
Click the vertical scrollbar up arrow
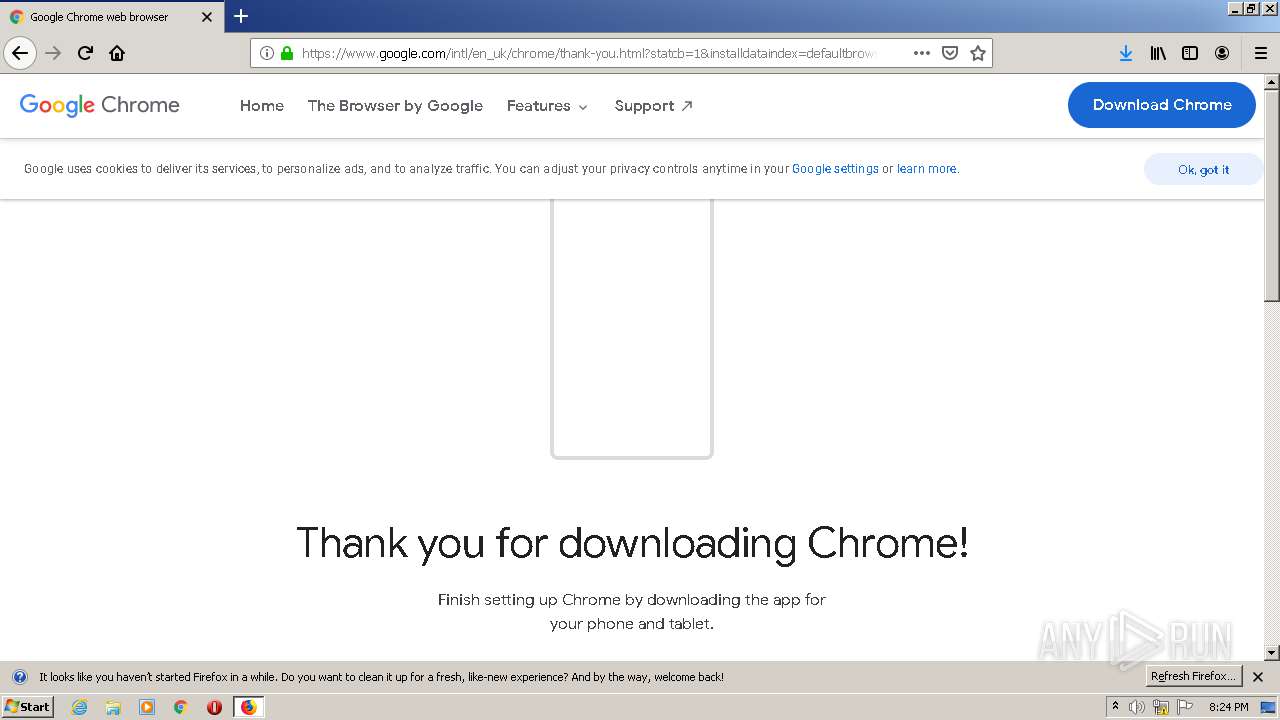[1272, 82]
